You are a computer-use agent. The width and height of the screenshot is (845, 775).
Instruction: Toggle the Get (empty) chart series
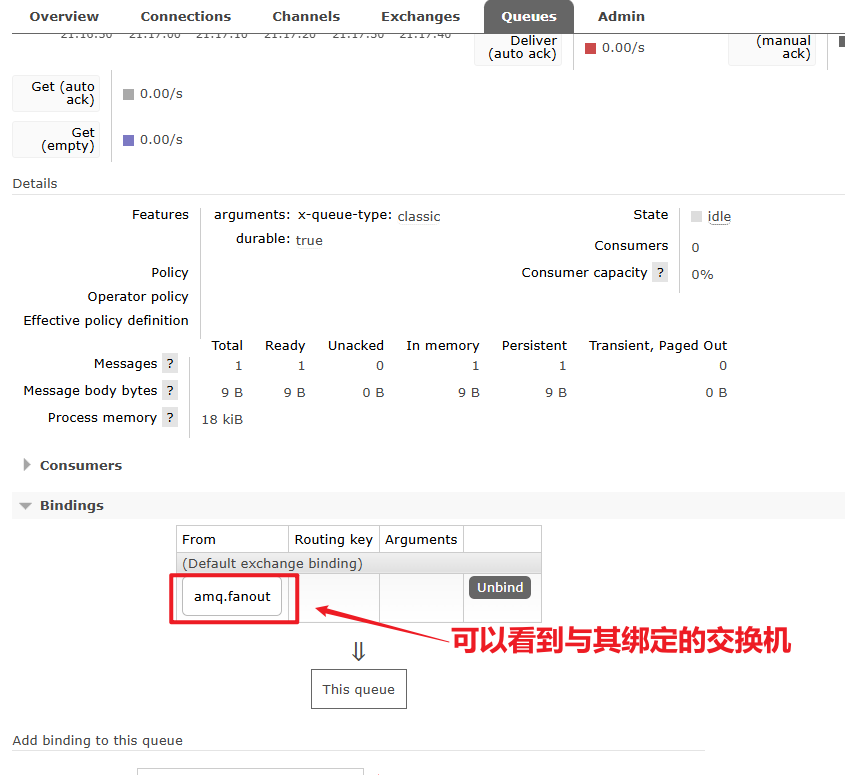click(x=56, y=139)
